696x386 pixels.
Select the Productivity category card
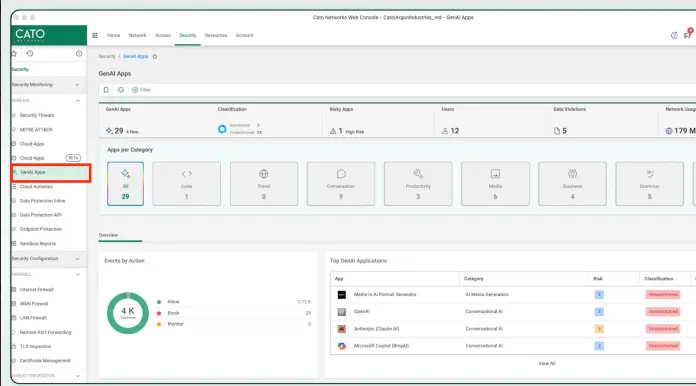[x=418, y=184]
